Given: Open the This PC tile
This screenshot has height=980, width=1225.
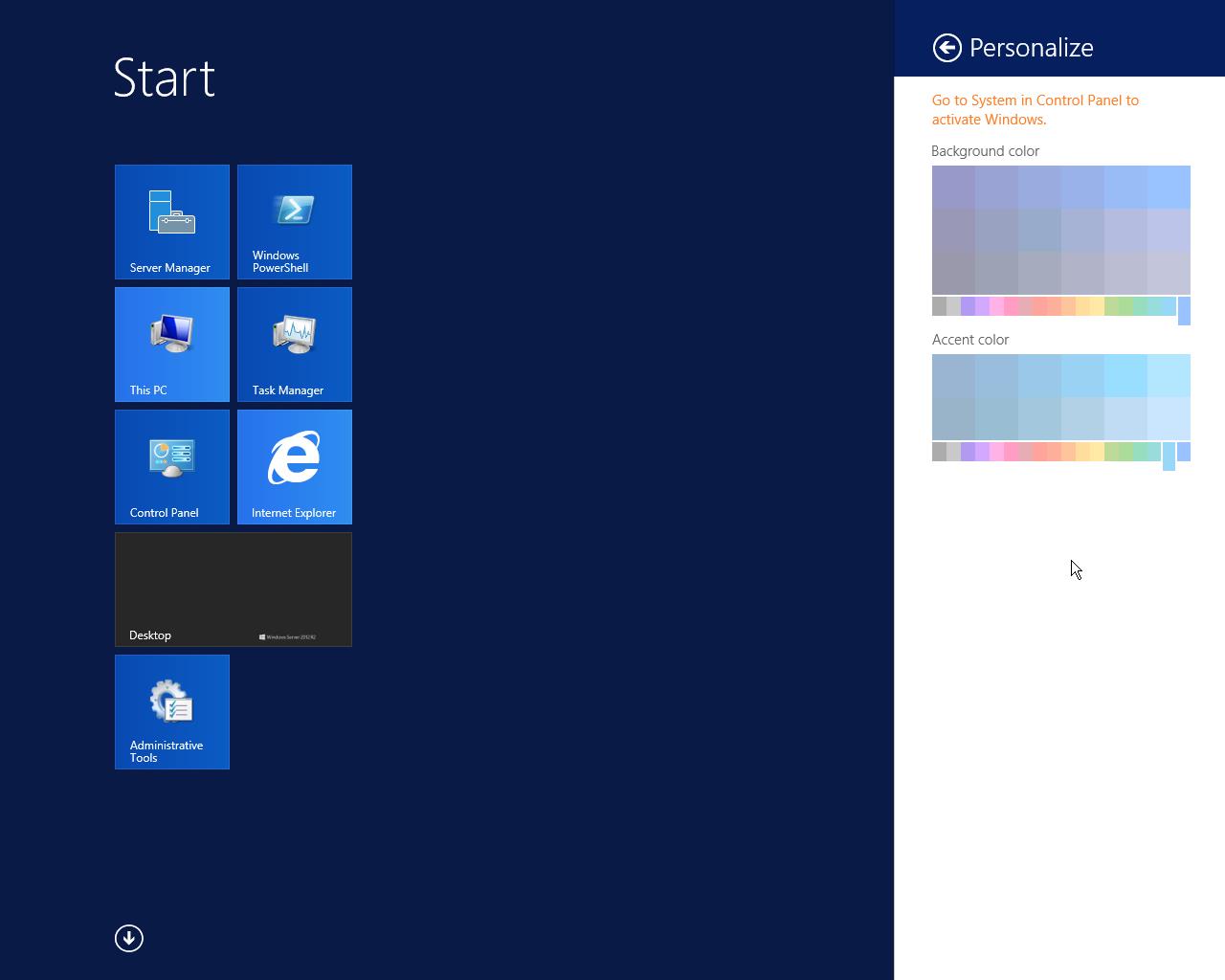Looking at the screenshot, I should [172, 345].
